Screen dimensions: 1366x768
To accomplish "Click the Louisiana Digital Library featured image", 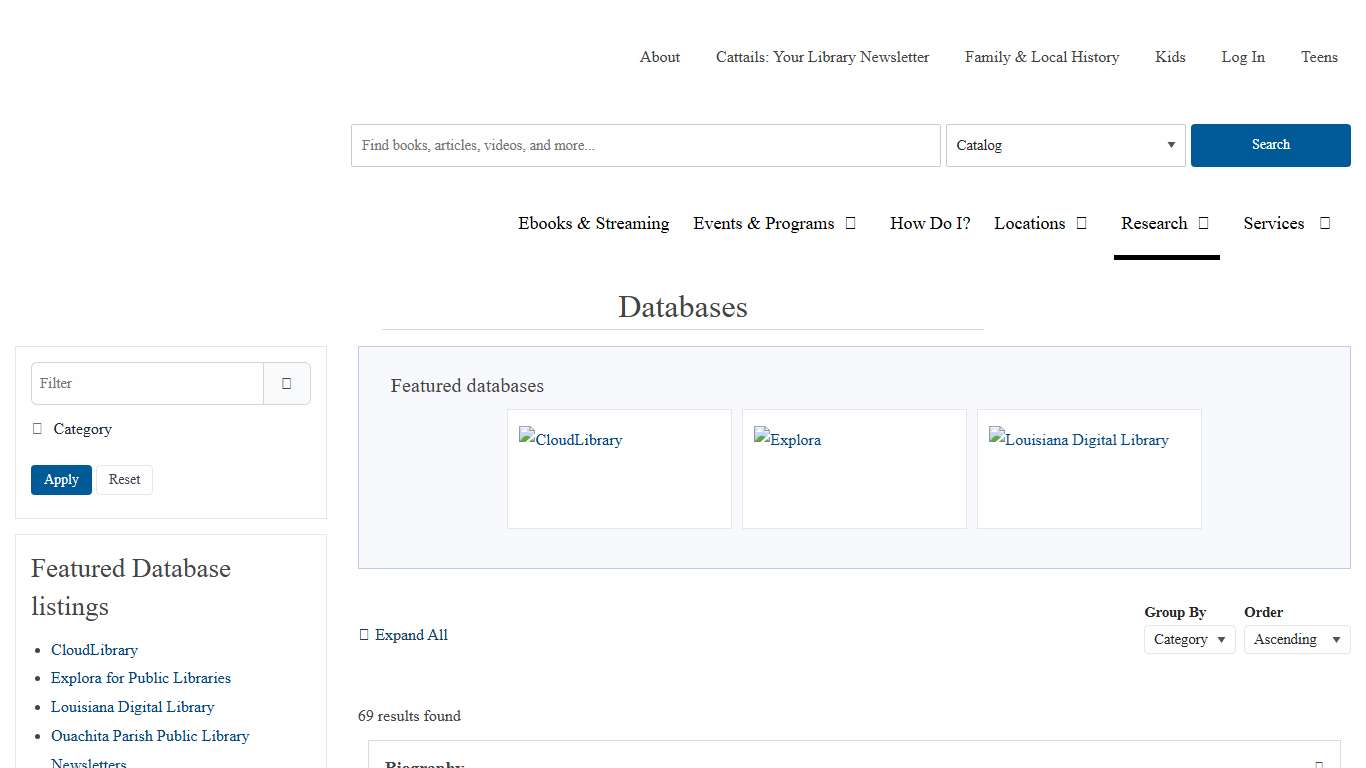I will click(1078, 439).
